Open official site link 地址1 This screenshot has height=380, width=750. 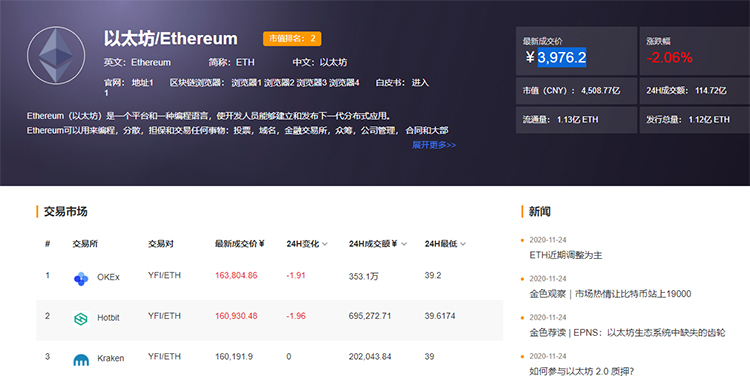(x=143, y=83)
